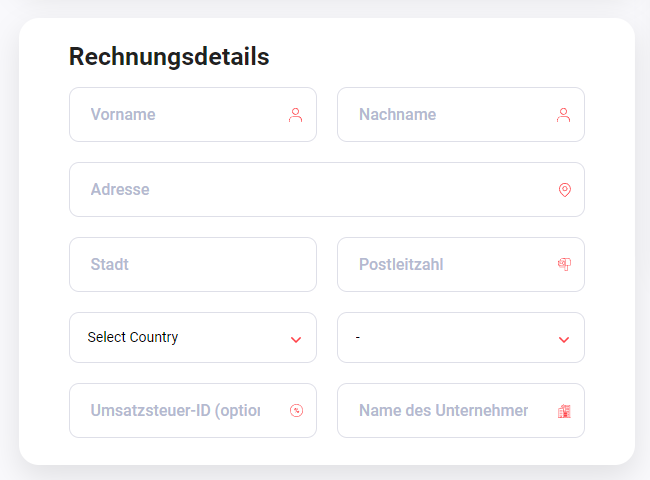Focus the Nachname input field

(x=461, y=114)
